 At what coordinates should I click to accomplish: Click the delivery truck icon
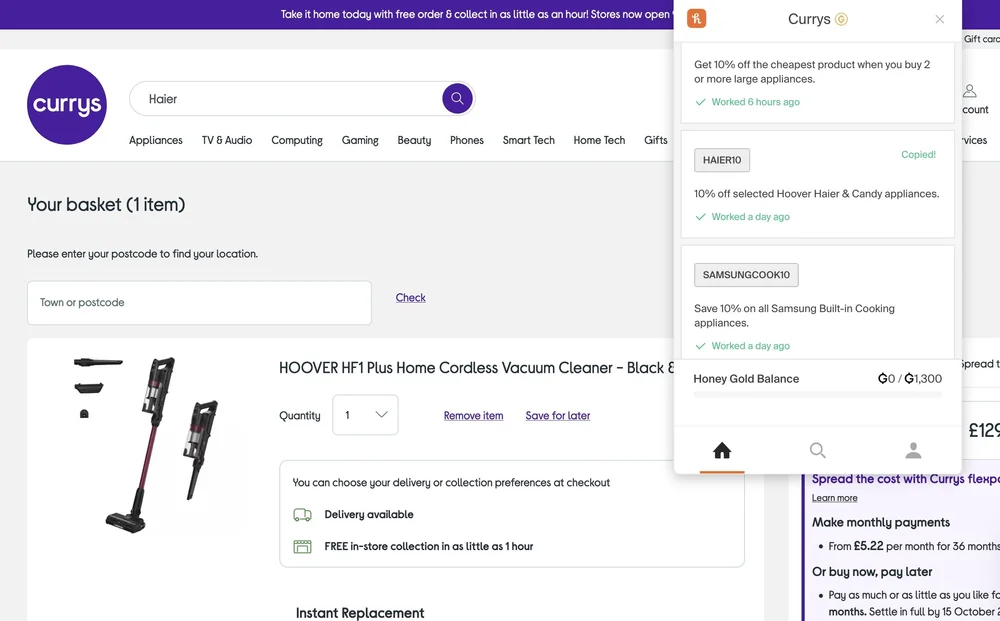pyautogui.click(x=302, y=515)
